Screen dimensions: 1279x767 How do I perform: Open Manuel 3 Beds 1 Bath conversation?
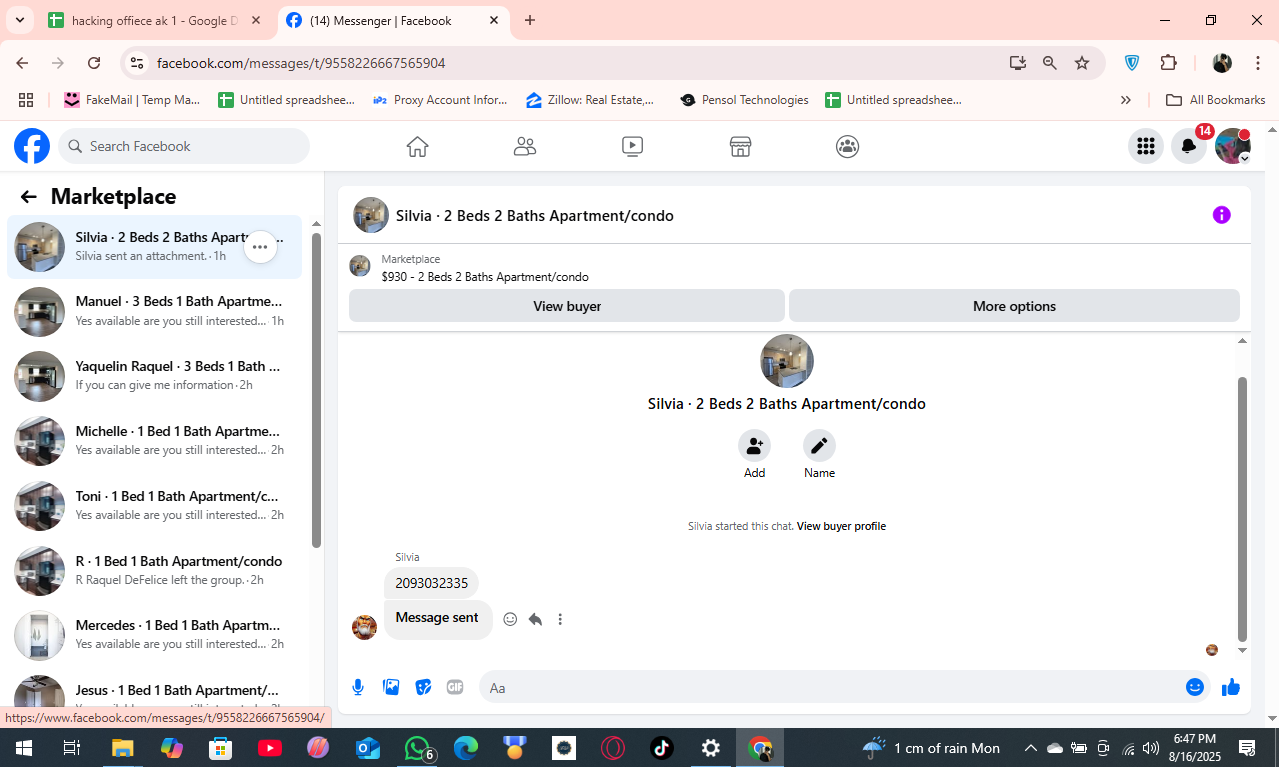click(155, 311)
